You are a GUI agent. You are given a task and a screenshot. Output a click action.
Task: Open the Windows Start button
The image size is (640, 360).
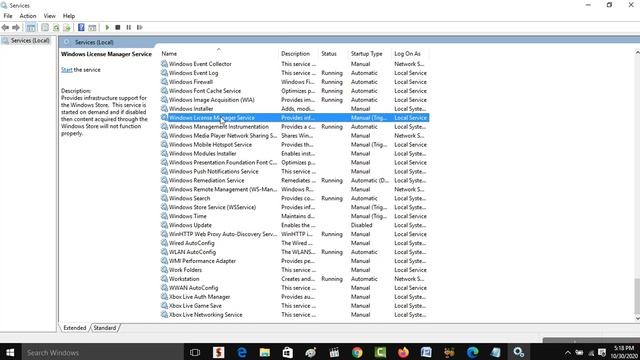(10, 352)
